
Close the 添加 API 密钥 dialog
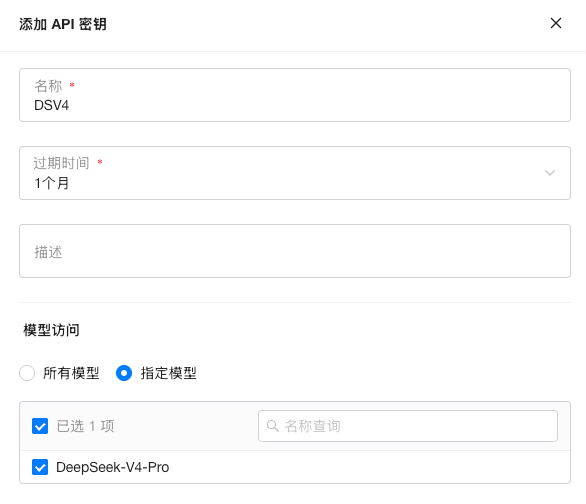pos(556,23)
